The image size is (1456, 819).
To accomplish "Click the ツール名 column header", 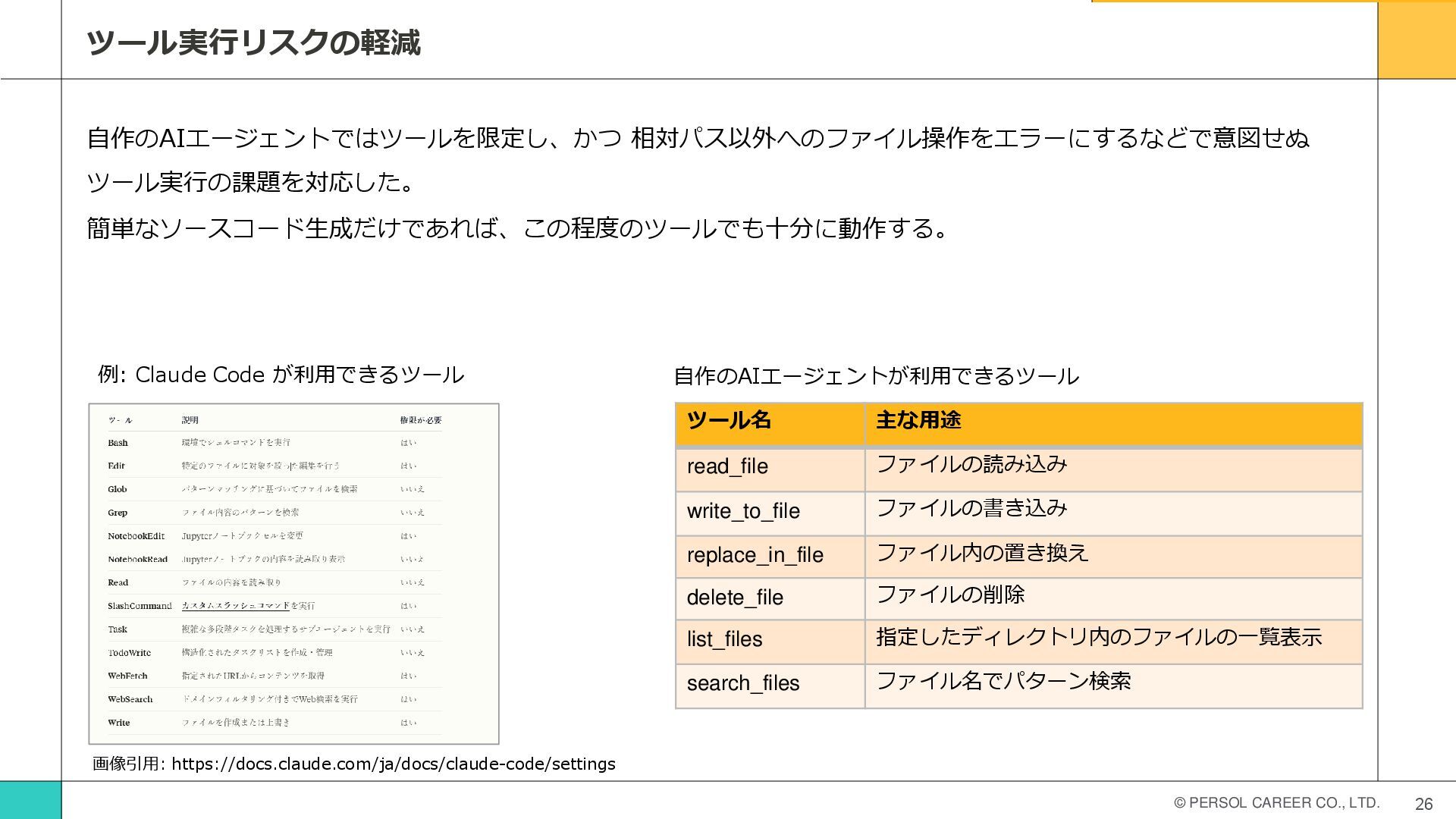I will pos(728,420).
